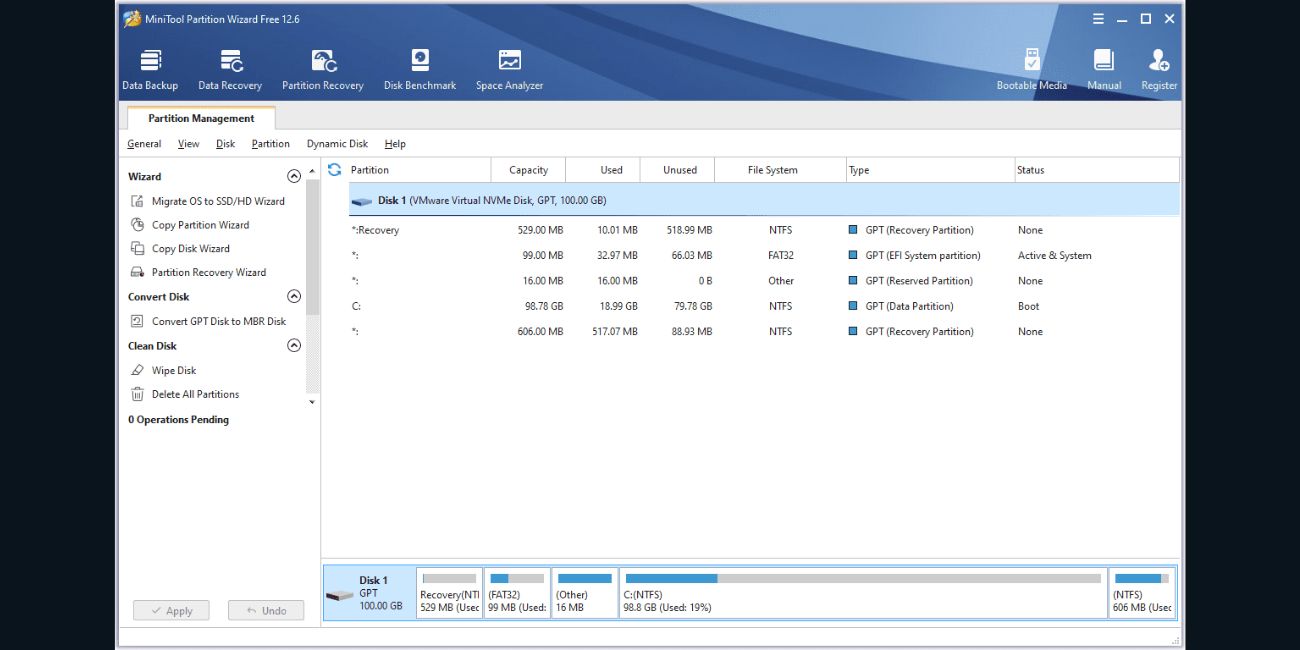Open the Disk menu
Viewport: 1300px width, 650px height.
coord(224,143)
